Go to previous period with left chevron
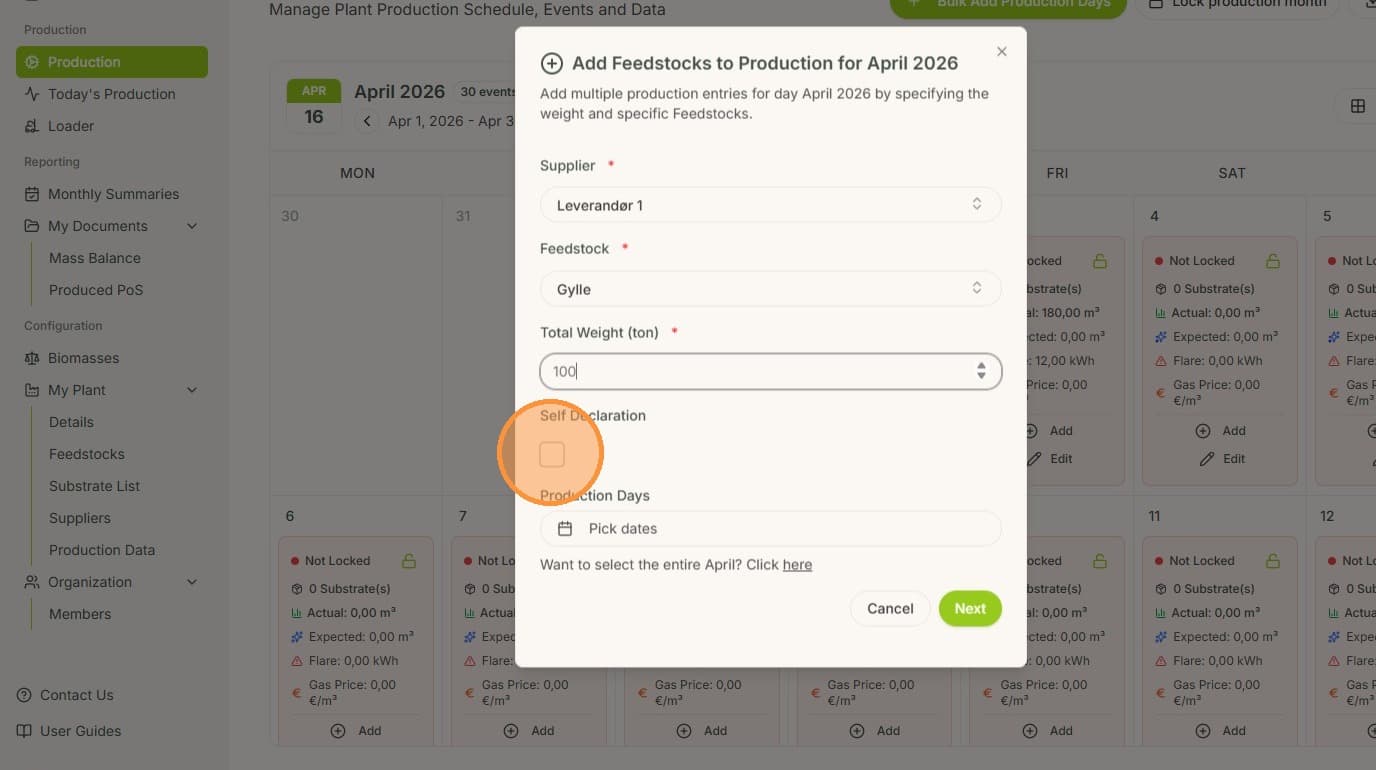Image resolution: width=1376 pixels, height=770 pixels. point(367,121)
